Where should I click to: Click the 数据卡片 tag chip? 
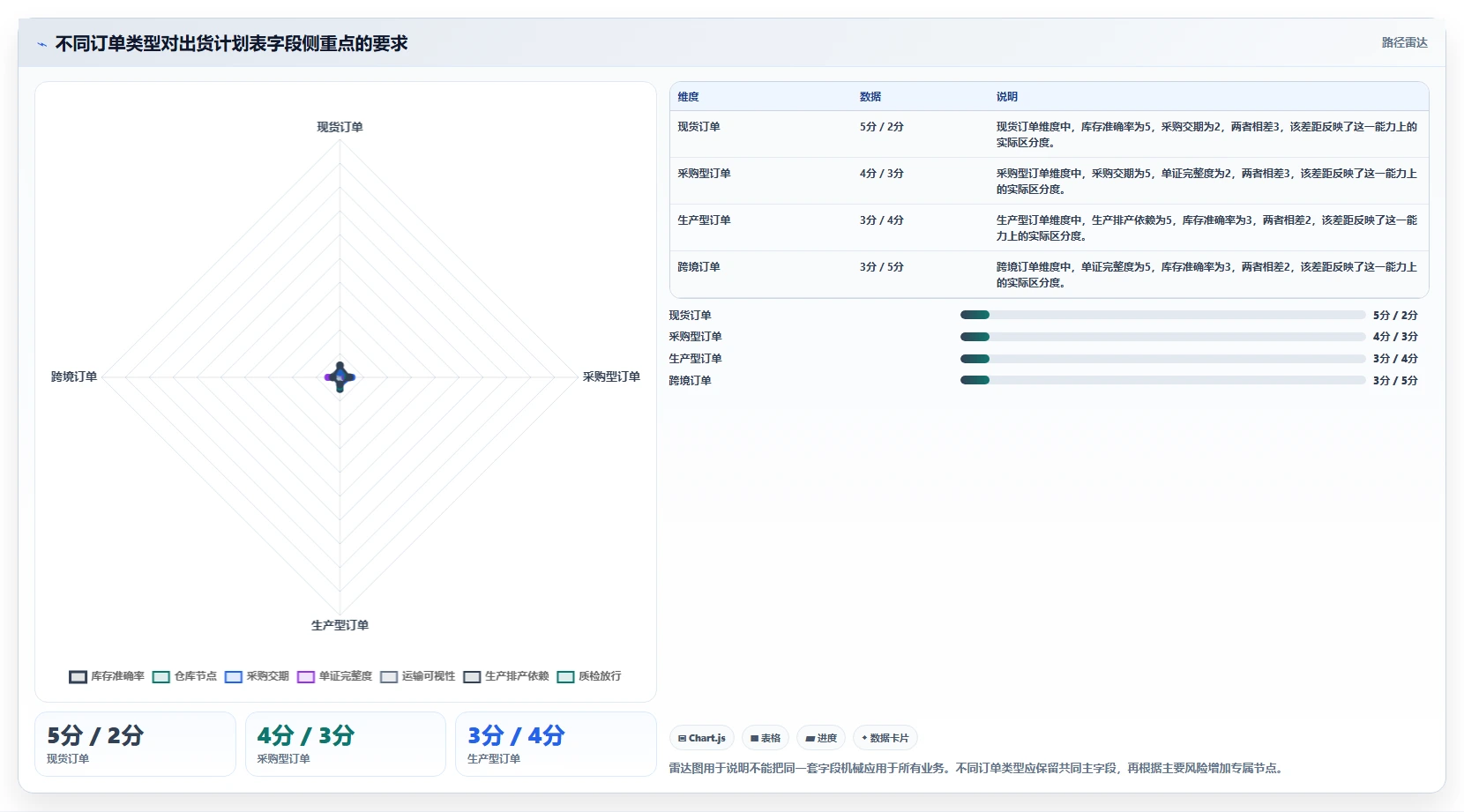tap(885, 738)
